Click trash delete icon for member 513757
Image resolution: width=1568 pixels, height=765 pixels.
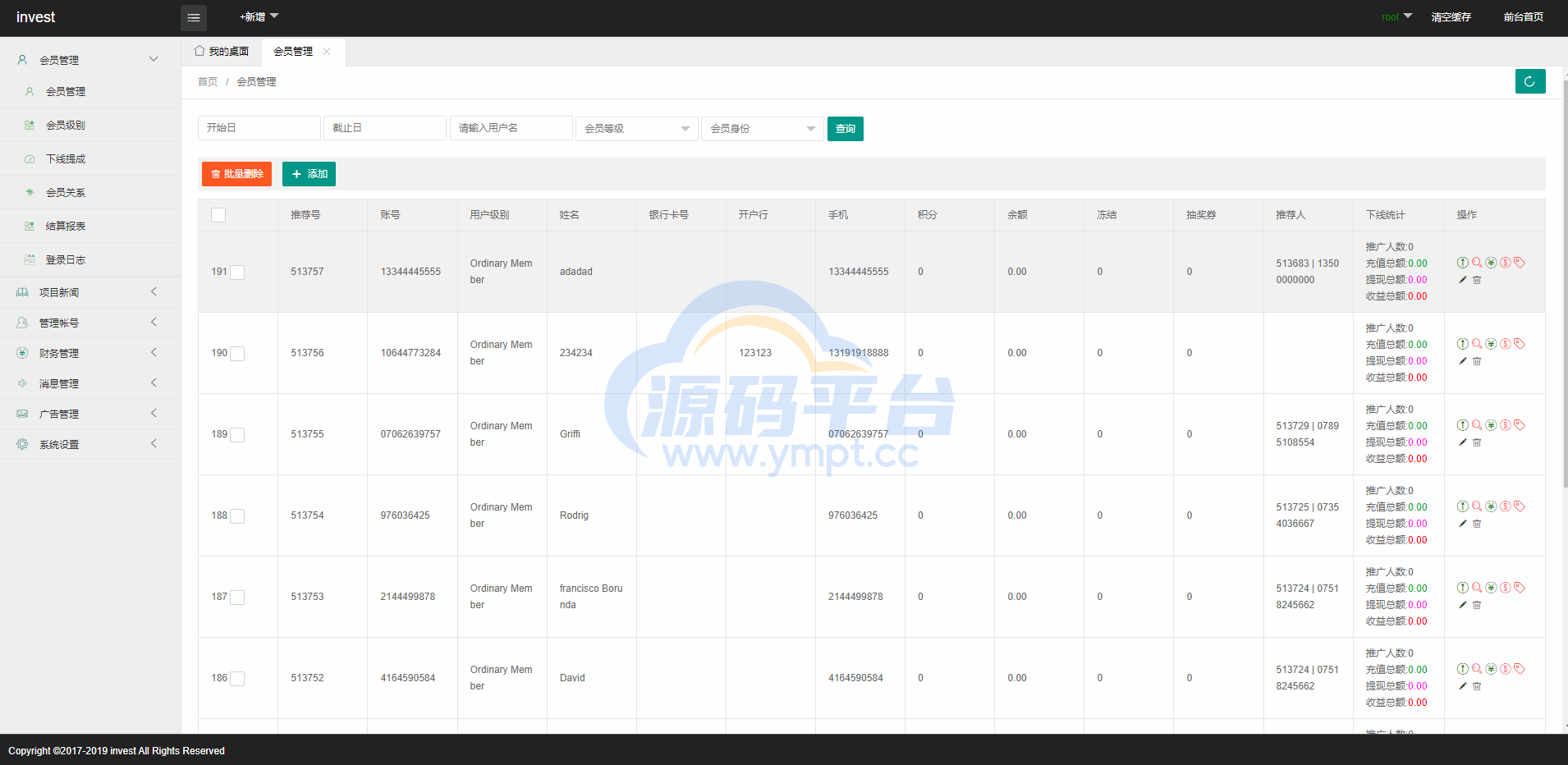tap(1477, 280)
